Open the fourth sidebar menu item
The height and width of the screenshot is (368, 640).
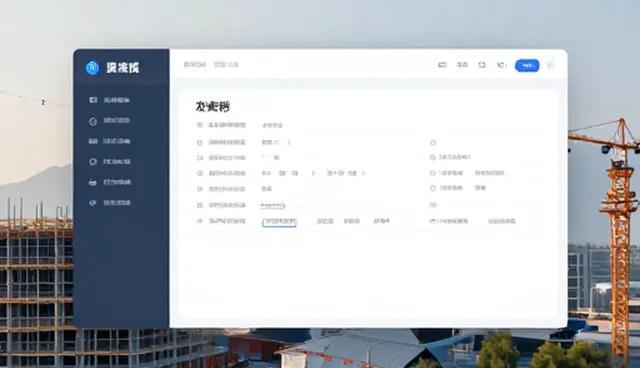tap(109, 162)
